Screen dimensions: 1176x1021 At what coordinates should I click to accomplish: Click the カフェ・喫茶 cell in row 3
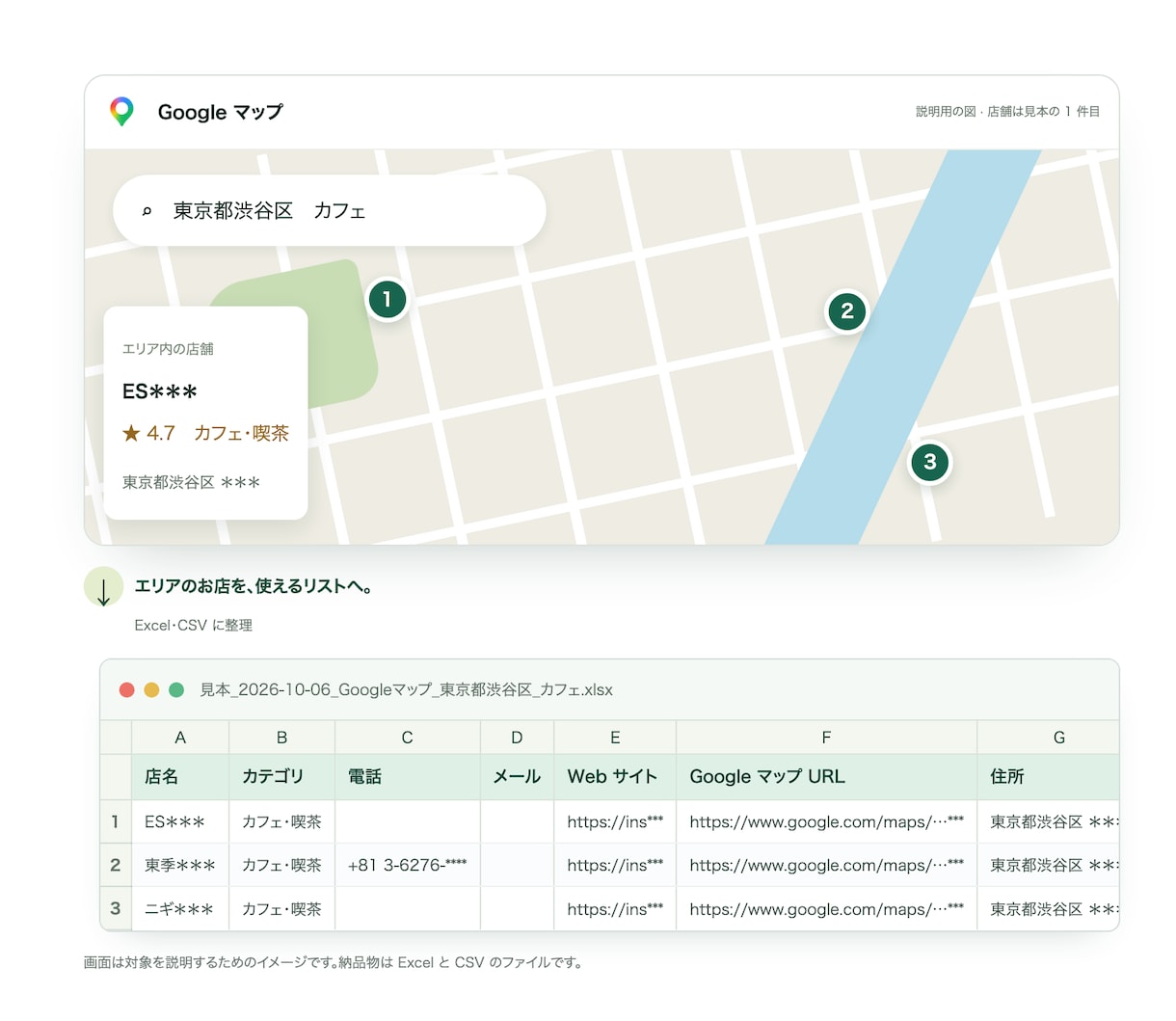(281, 908)
